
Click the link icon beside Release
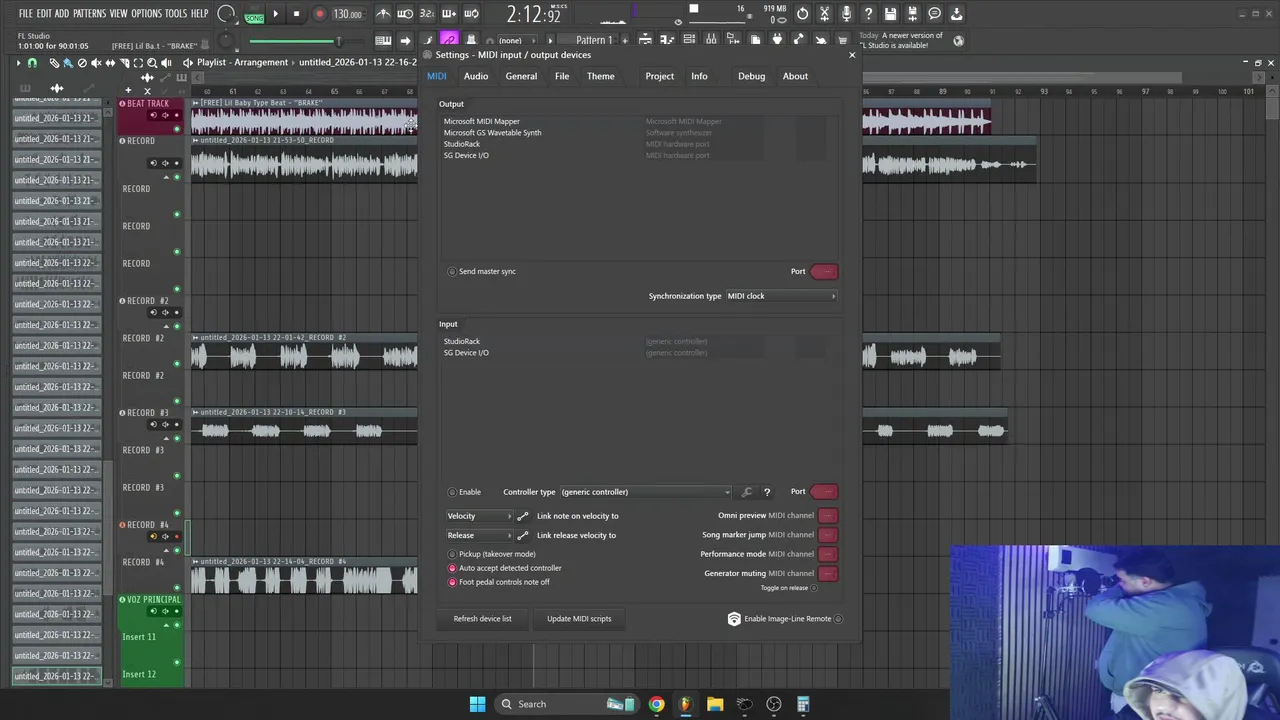coord(522,535)
